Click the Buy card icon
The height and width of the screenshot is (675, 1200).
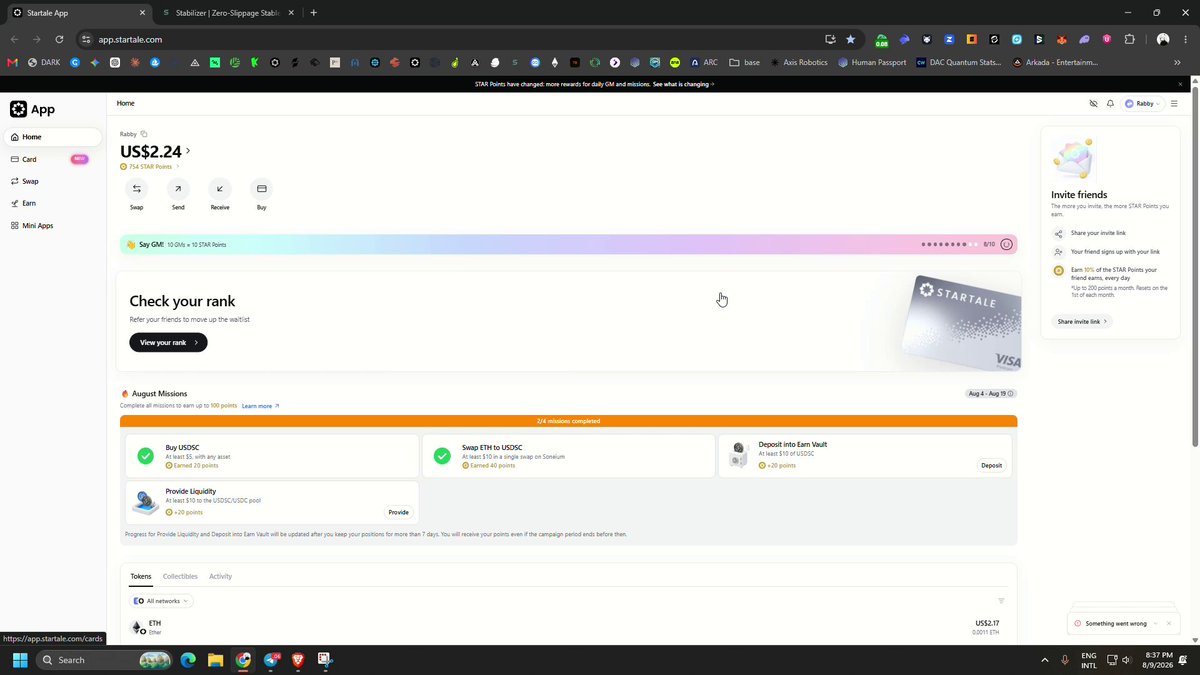pos(262,188)
